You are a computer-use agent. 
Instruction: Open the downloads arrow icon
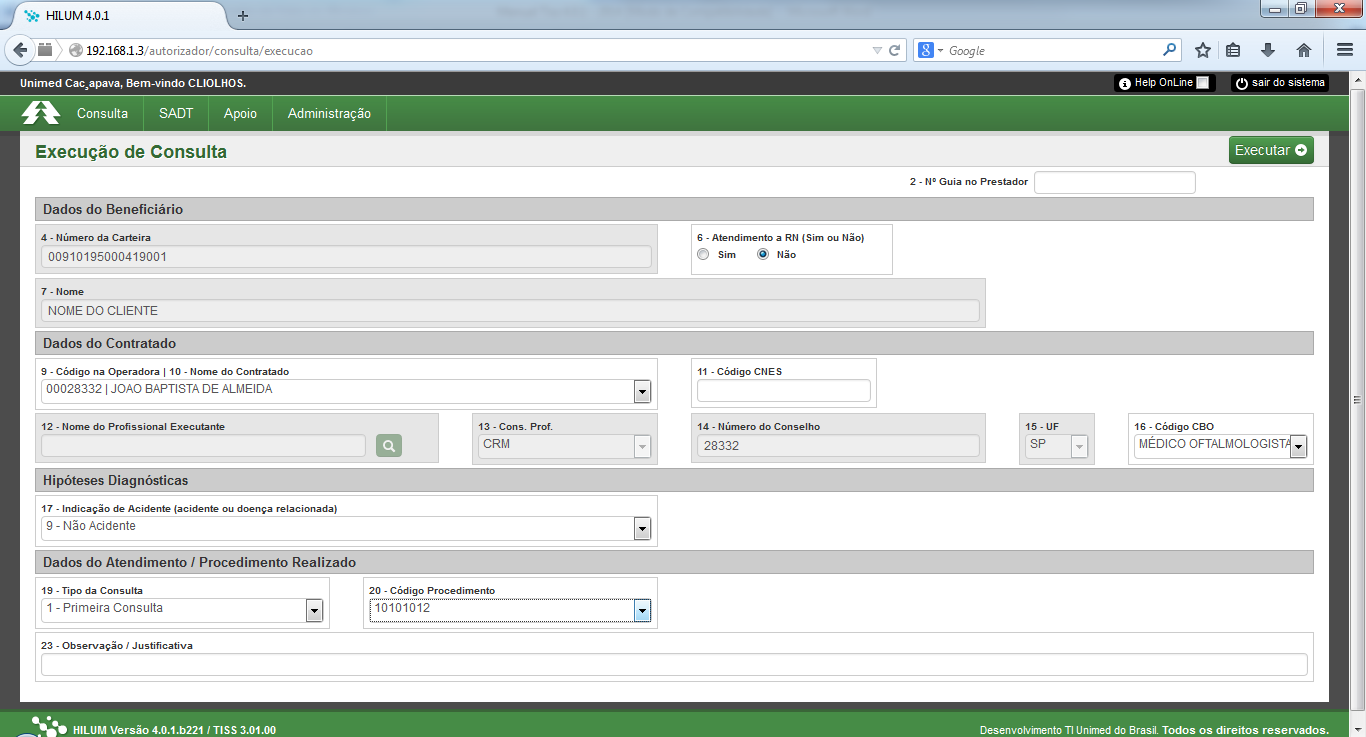pos(1268,50)
